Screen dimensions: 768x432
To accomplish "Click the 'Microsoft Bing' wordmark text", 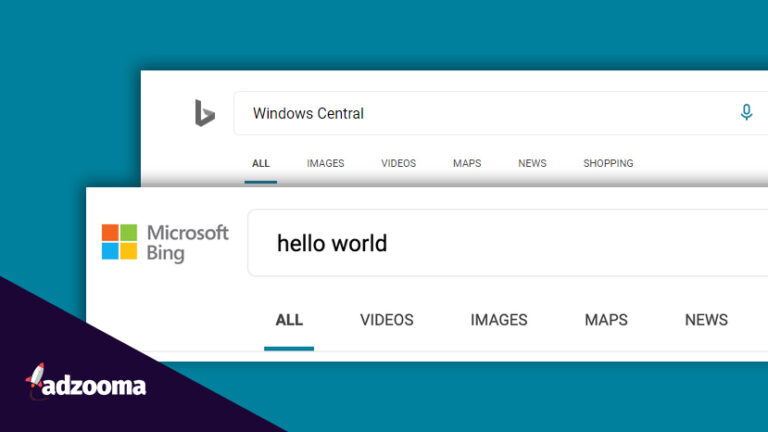I will [x=187, y=243].
